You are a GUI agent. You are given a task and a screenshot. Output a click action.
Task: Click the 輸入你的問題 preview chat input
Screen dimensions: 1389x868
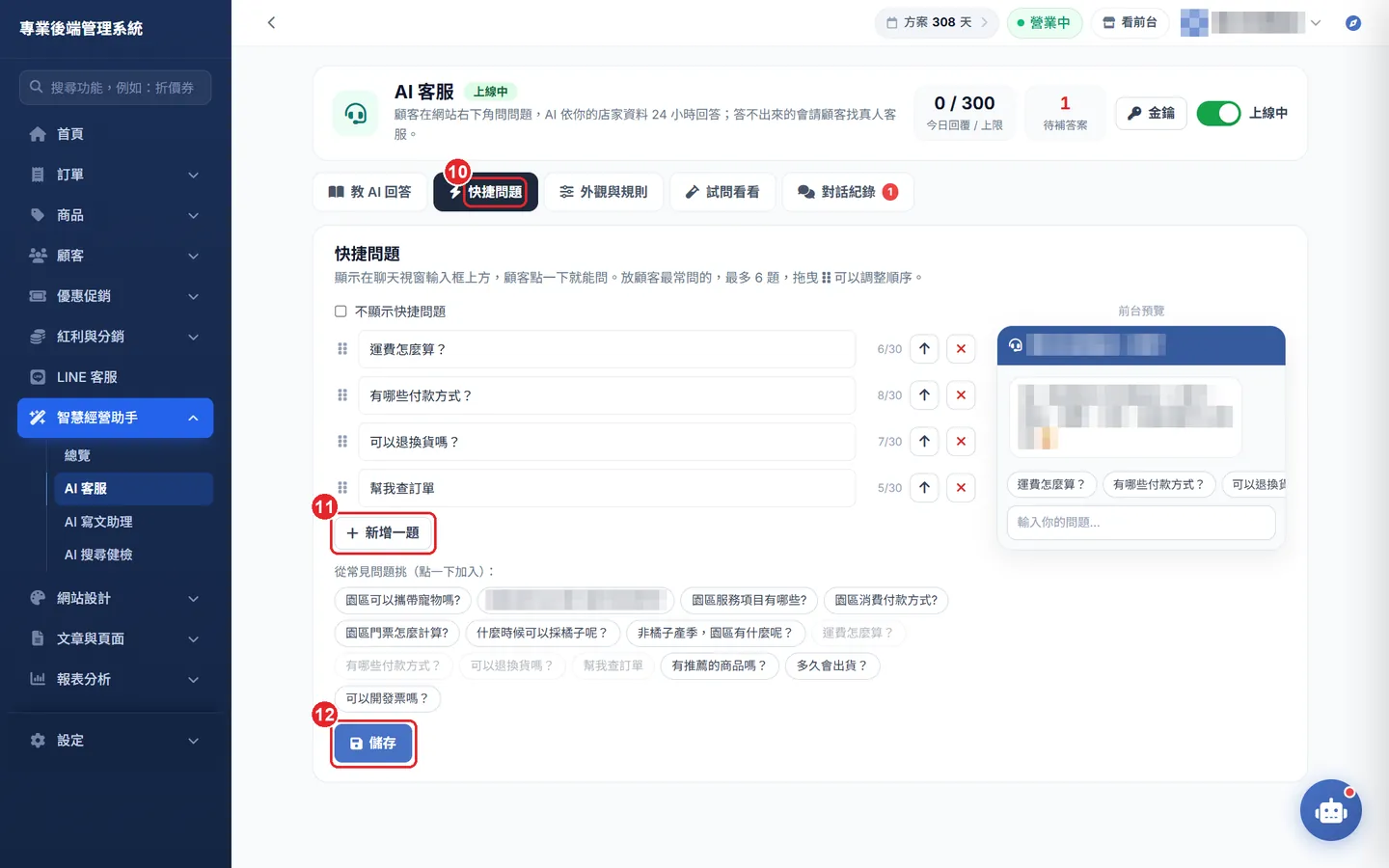[x=1141, y=523]
